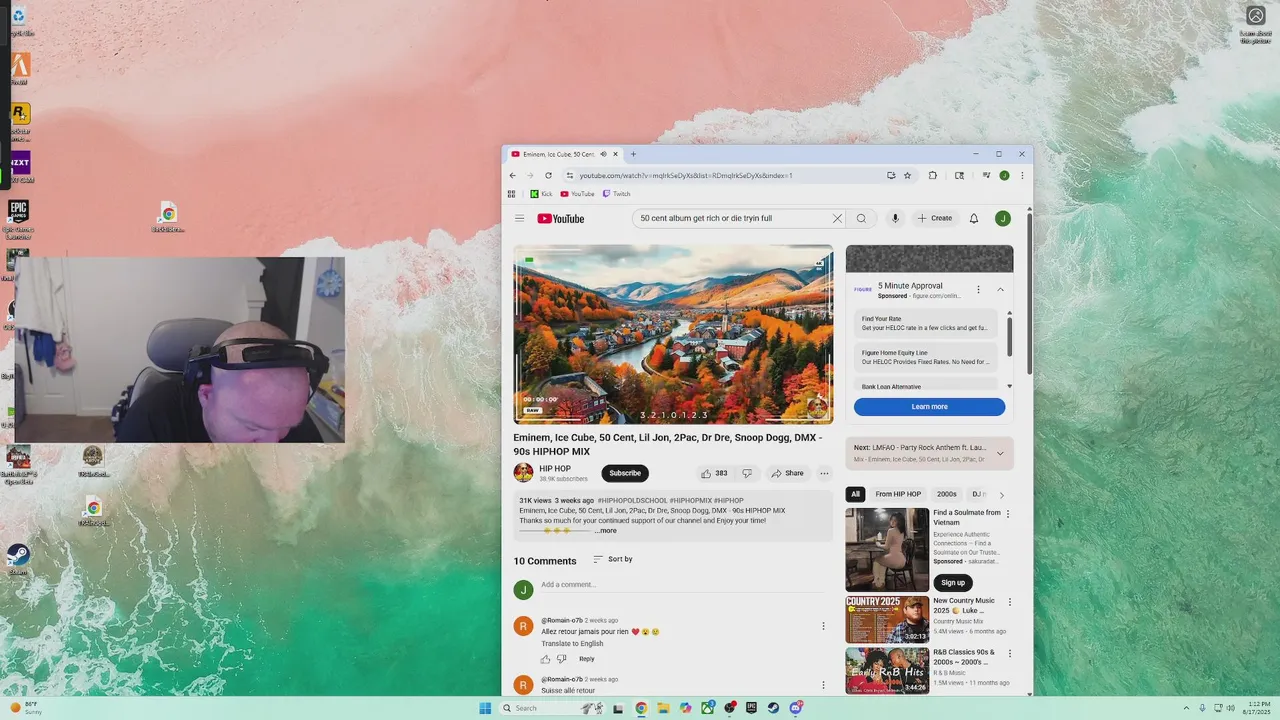The width and height of the screenshot is (1280, 720).
Task: Reply to the first @Romain-o7b comment
Action: pos(587,659)
